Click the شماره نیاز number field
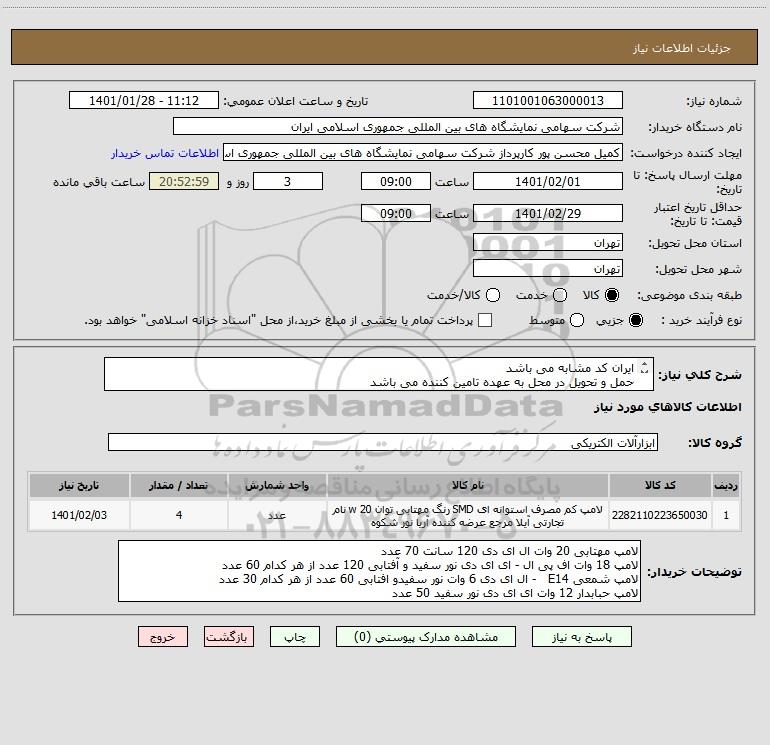This screenshot has height=745, width=770. 548,101
